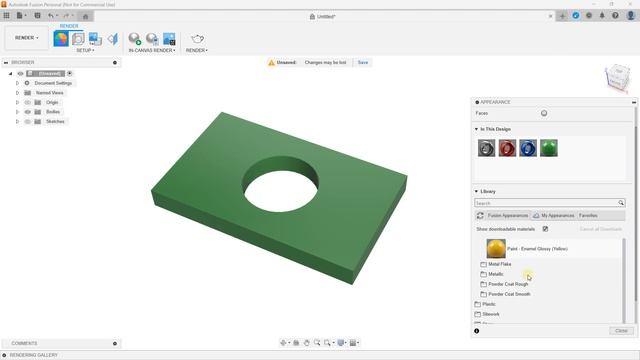Image resolution: width=640 pixels, height=360 pixels.
Task: Open the notifications bell
Action: (x=602, y=16)
